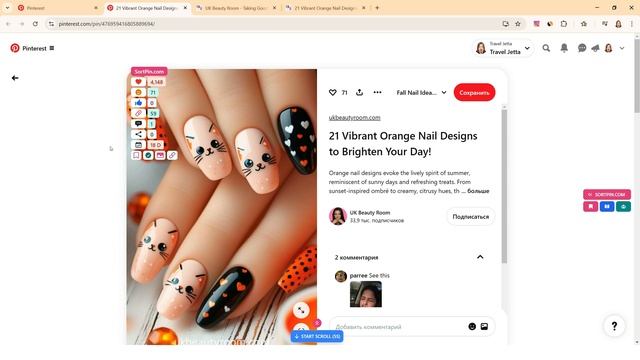Open the emoji picker in the comment box

[x=472, y=327]
